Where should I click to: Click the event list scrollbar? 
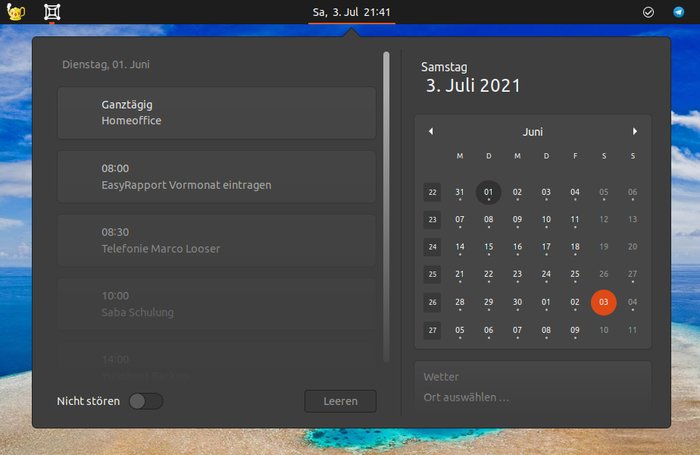coord(386,206)
